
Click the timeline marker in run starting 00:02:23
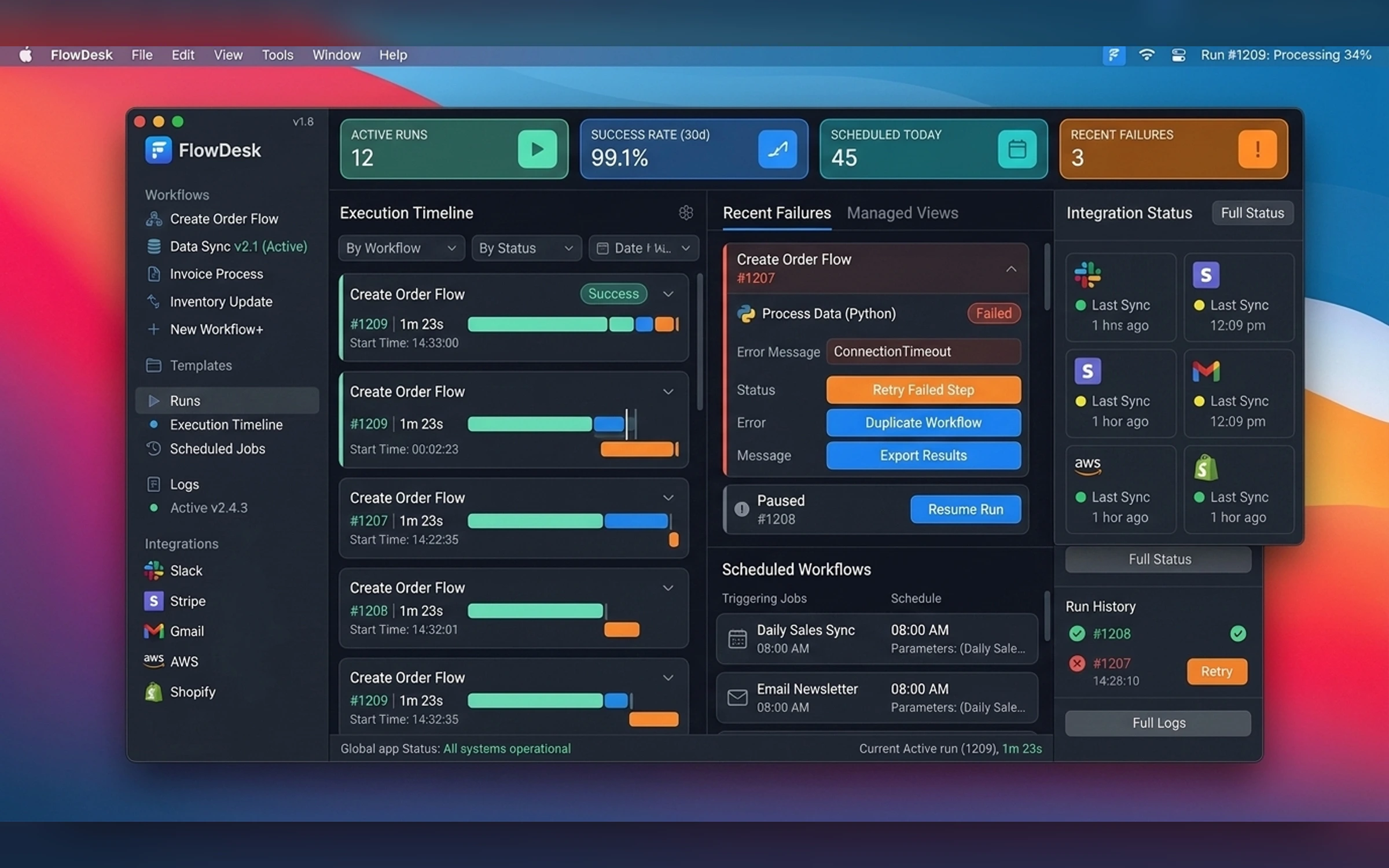[627, 424]
